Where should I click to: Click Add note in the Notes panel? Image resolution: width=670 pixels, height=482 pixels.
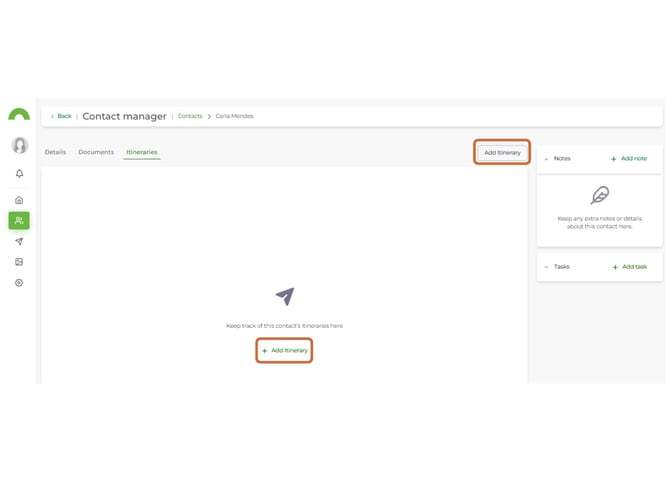(x=629, y=159)
